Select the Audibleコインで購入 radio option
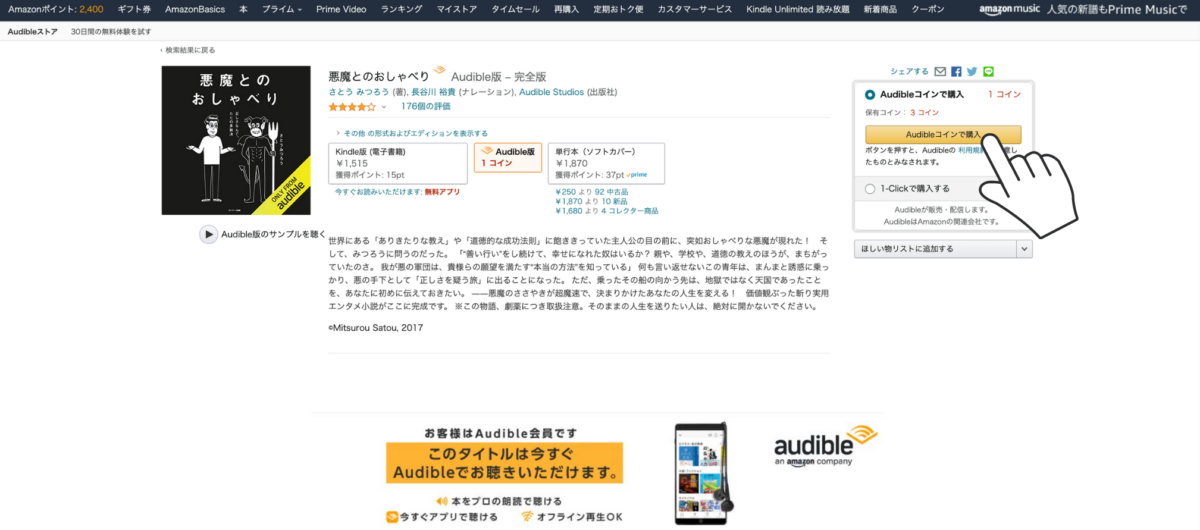Image resolution: width=1200 pixels, height=530 pixels. [x=870, y=94]
